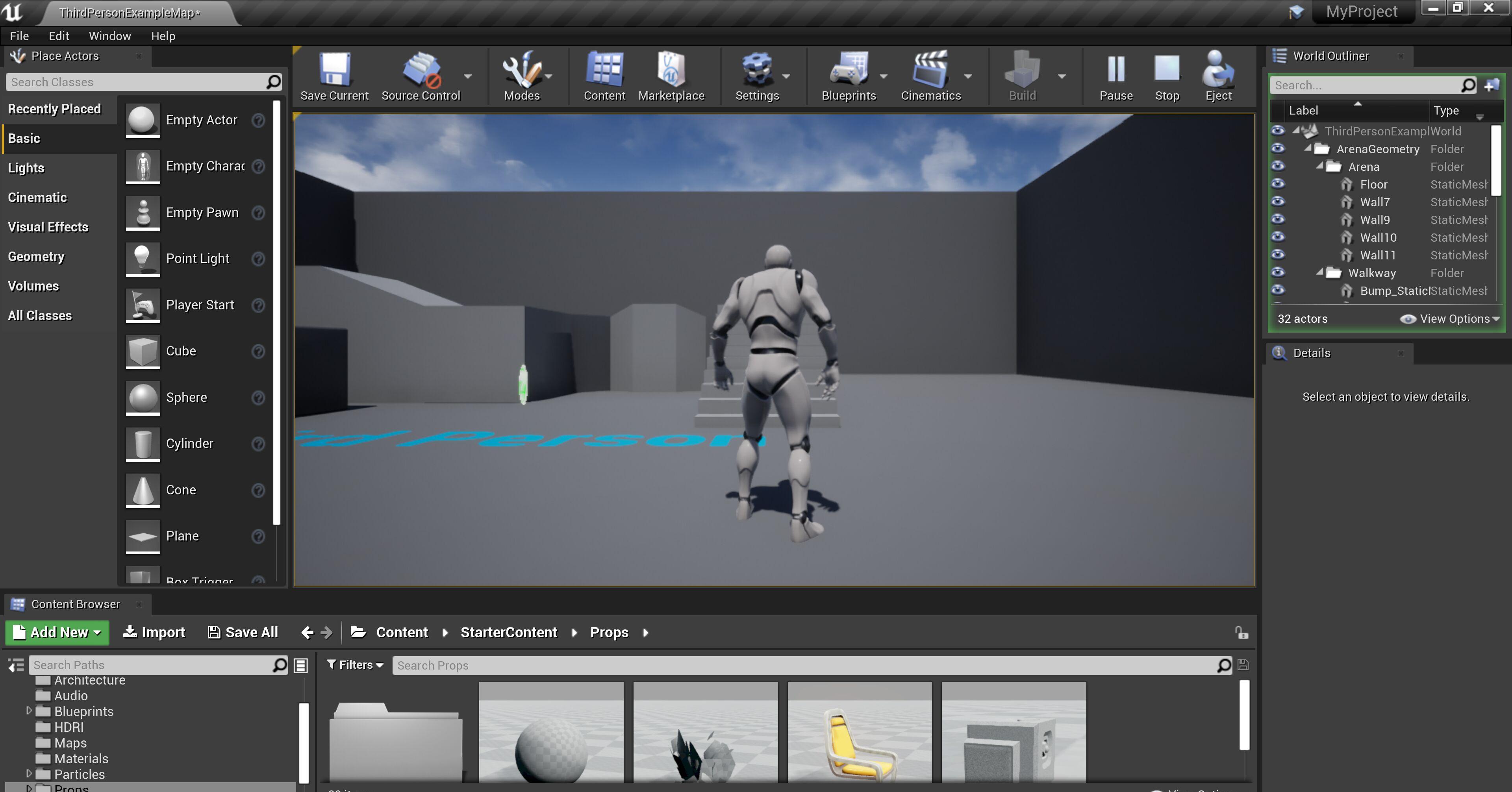The height and width of the screenshot is (792, 1512).
Task: Open help for Empty Character
Action: [258, 167]
